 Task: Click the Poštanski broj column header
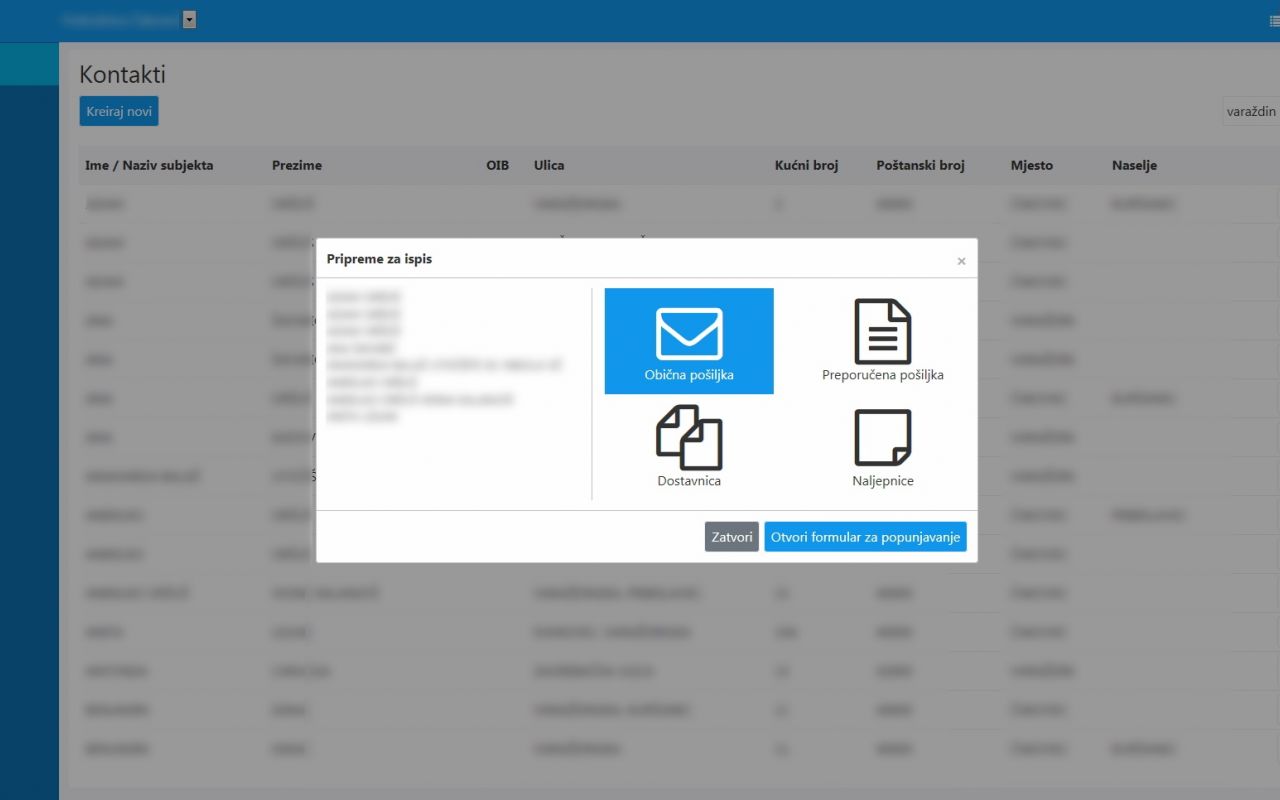coord(920,165)
